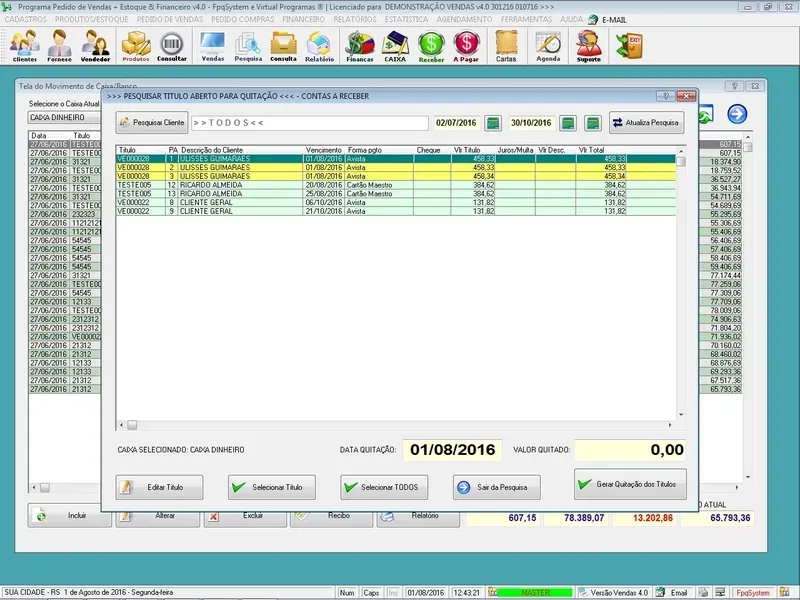Click the Selecionar TODOS button

385,487
